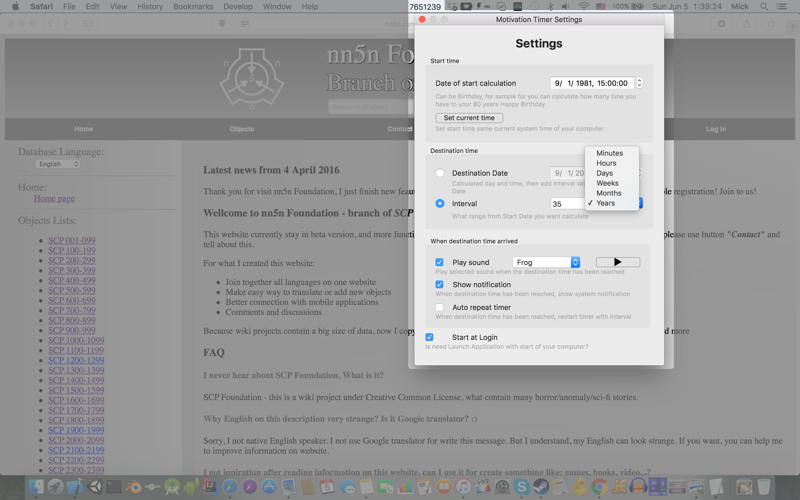Toggle the Play sound checkbox
Screen dimensions: 800x500
click(439, 262)
